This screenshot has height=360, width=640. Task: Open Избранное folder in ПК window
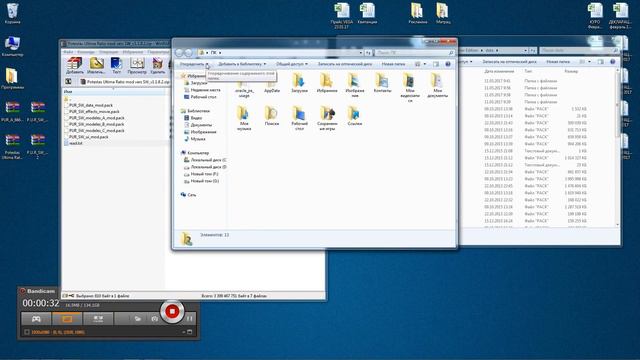327,83
